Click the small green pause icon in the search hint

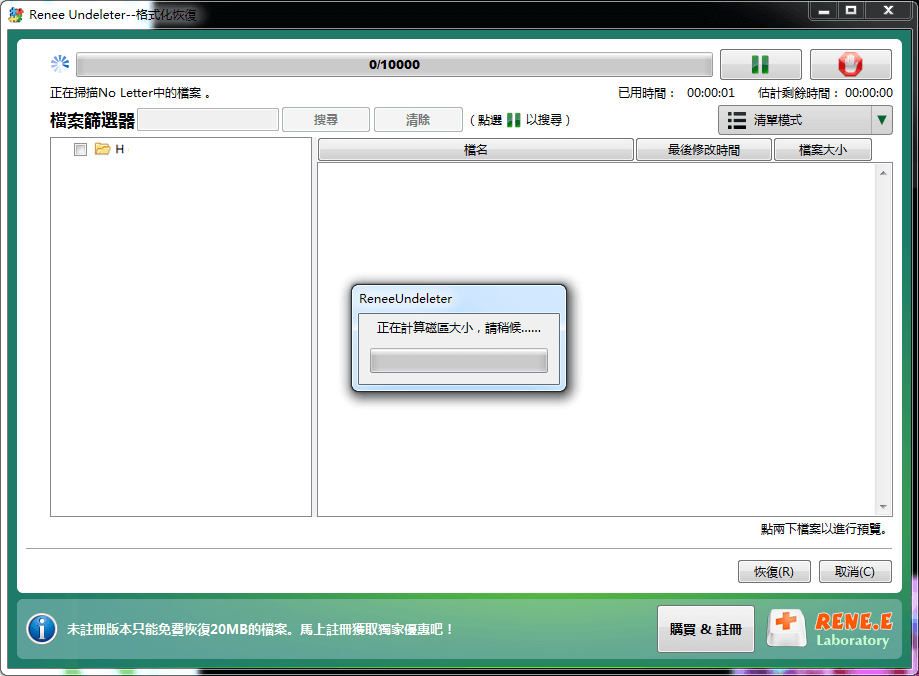513,120
